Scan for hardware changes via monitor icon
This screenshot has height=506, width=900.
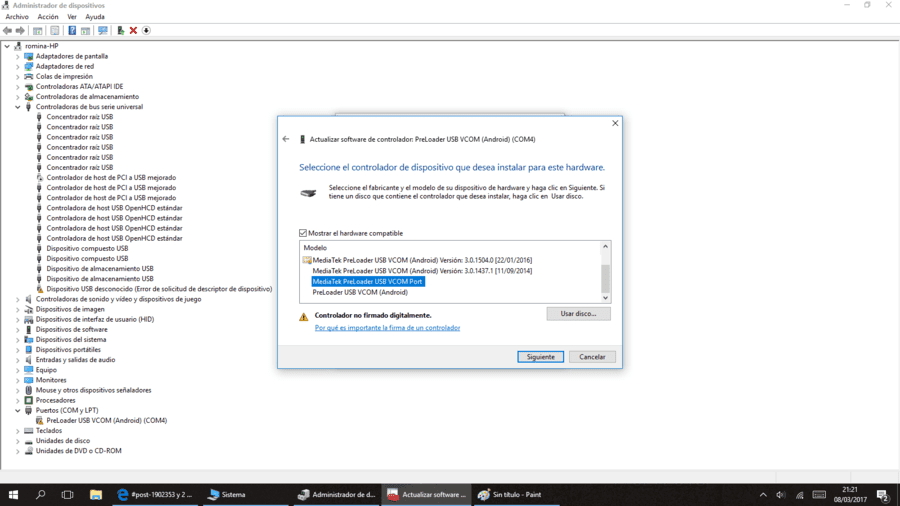coord(103,30)
